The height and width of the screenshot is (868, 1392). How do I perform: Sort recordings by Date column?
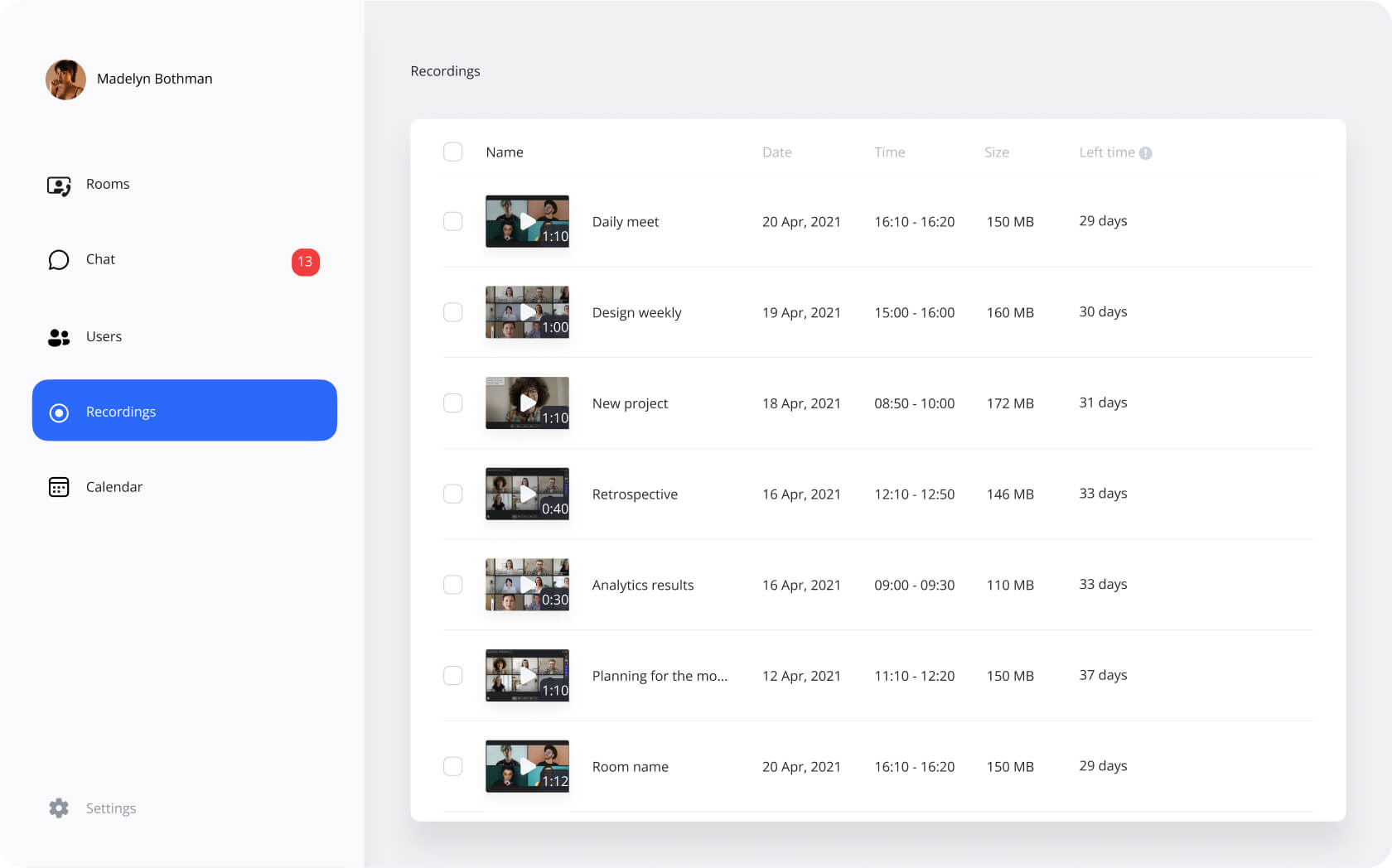coord(777,152)
